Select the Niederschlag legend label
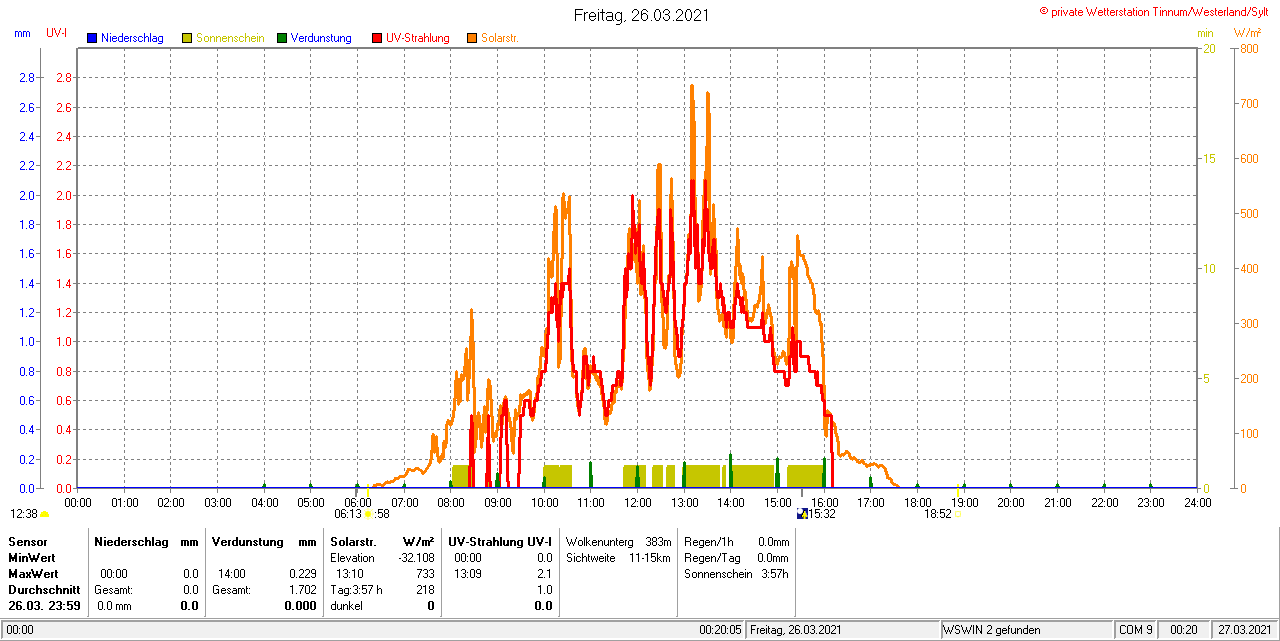This screenshot has height=641, width=1280. (132, 38)
